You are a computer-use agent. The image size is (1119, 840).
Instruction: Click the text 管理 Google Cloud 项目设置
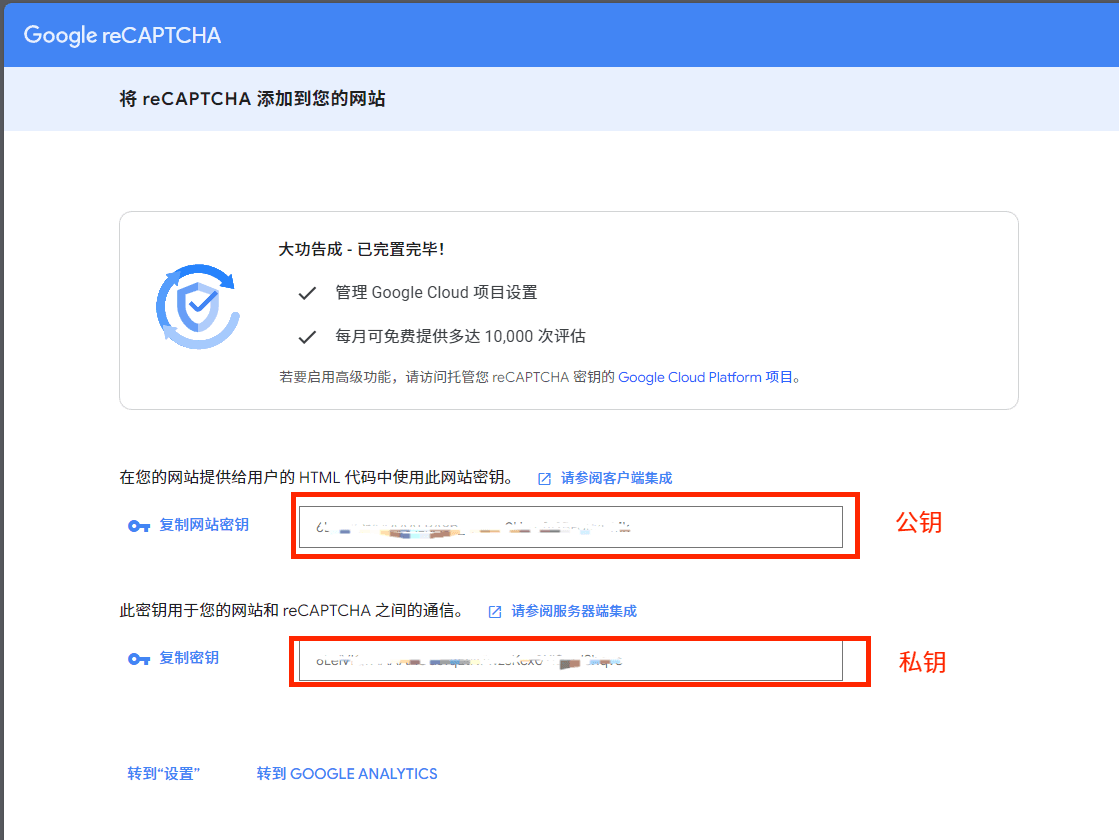(436, 293)
